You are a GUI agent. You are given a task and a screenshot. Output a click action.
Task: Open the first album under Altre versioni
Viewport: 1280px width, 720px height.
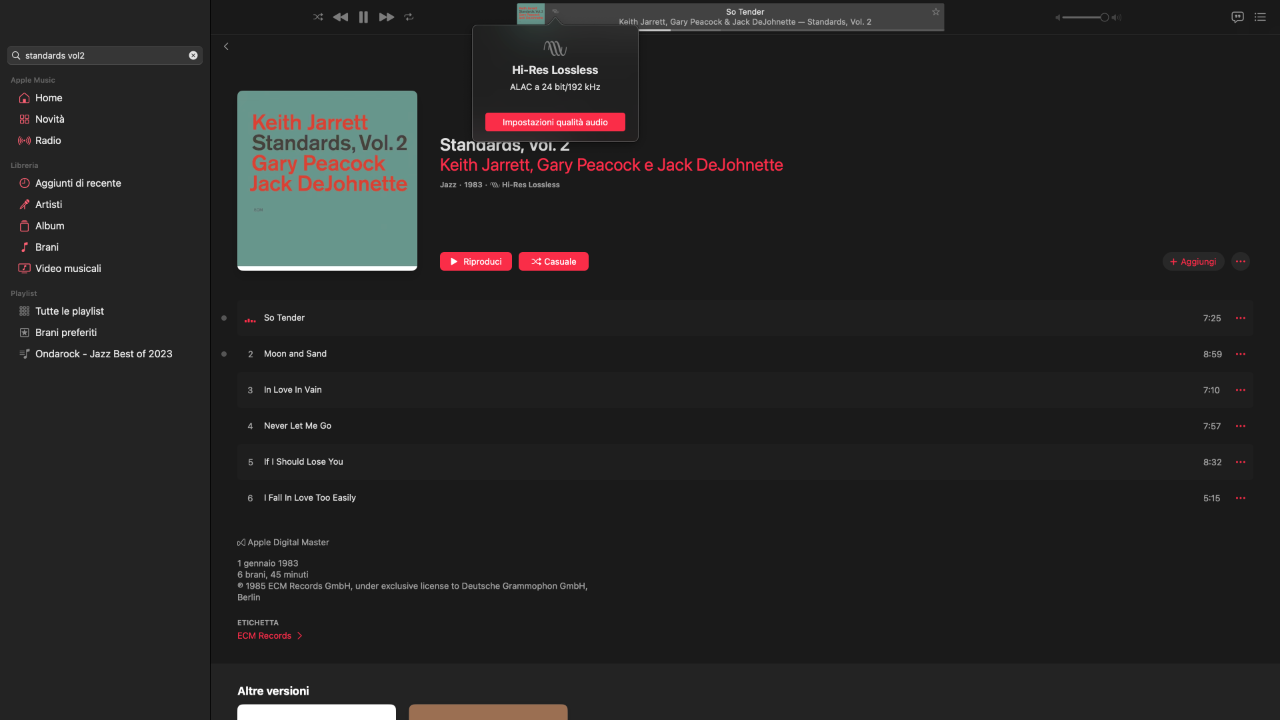click(x=316, y=712)
